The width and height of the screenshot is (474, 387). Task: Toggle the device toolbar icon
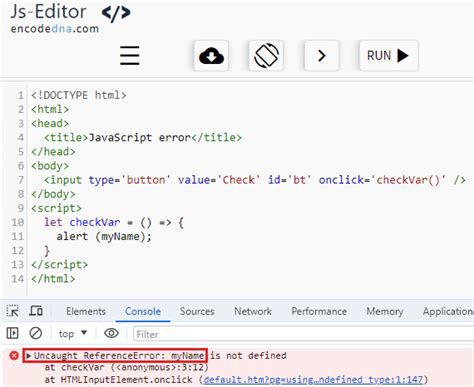point(36,311)
